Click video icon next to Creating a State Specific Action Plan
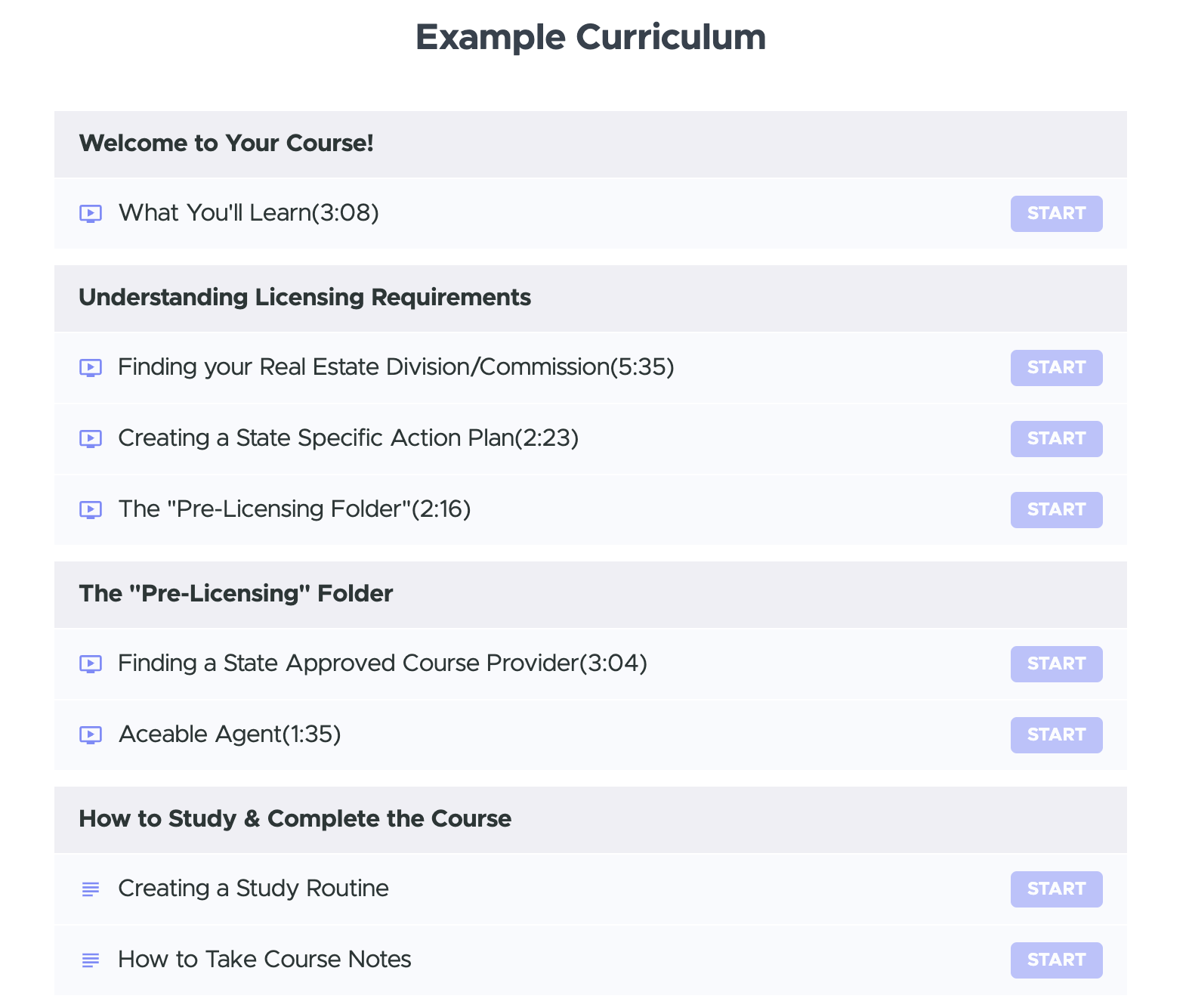The image size is (1186, 1008). pos(91,439)
